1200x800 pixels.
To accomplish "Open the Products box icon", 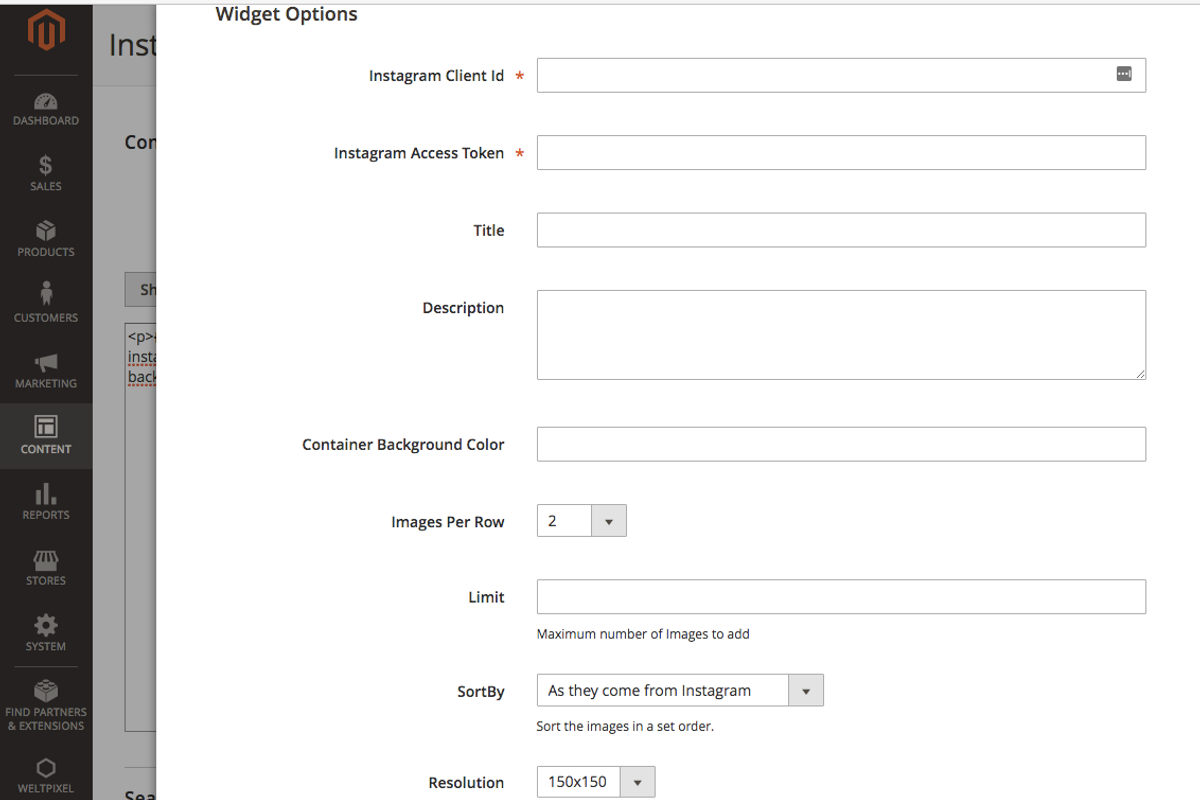I will pos(46,232).
